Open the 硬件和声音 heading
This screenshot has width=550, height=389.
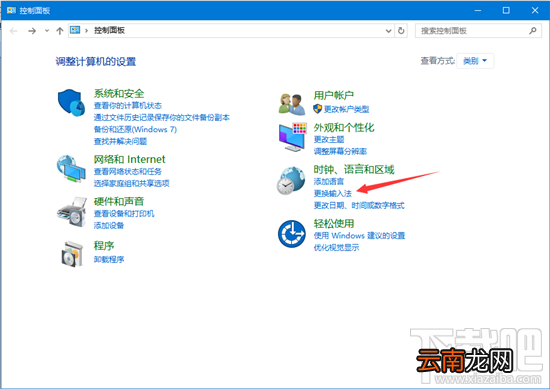pos(119,201)
